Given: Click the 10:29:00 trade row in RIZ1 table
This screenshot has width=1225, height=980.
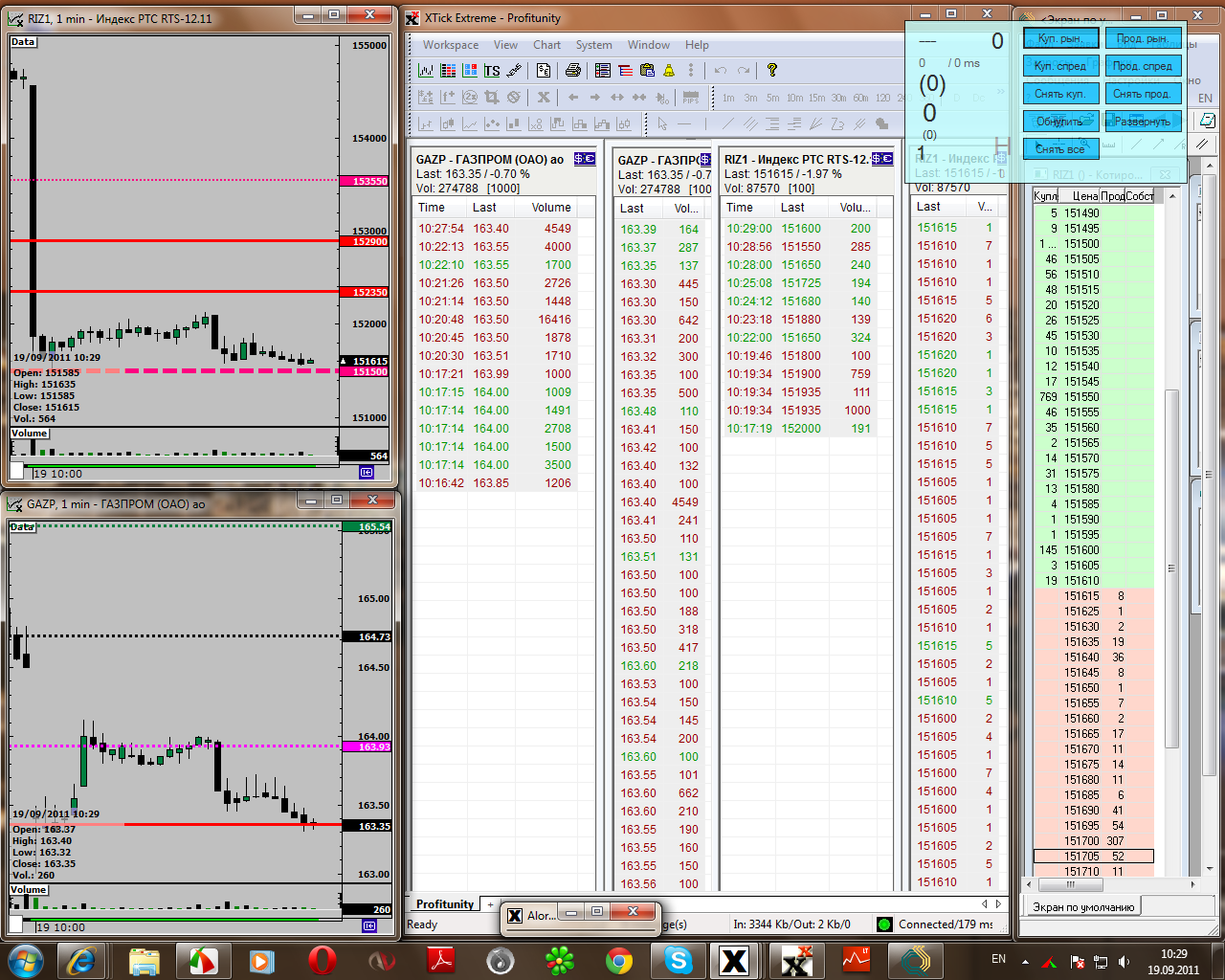Looking at the screenshot, I should coord(798,229).
